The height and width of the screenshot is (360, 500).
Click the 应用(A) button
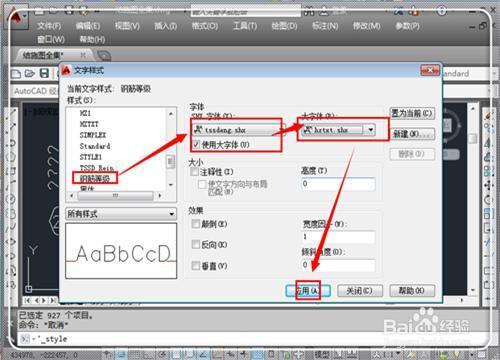coord(308,291)
